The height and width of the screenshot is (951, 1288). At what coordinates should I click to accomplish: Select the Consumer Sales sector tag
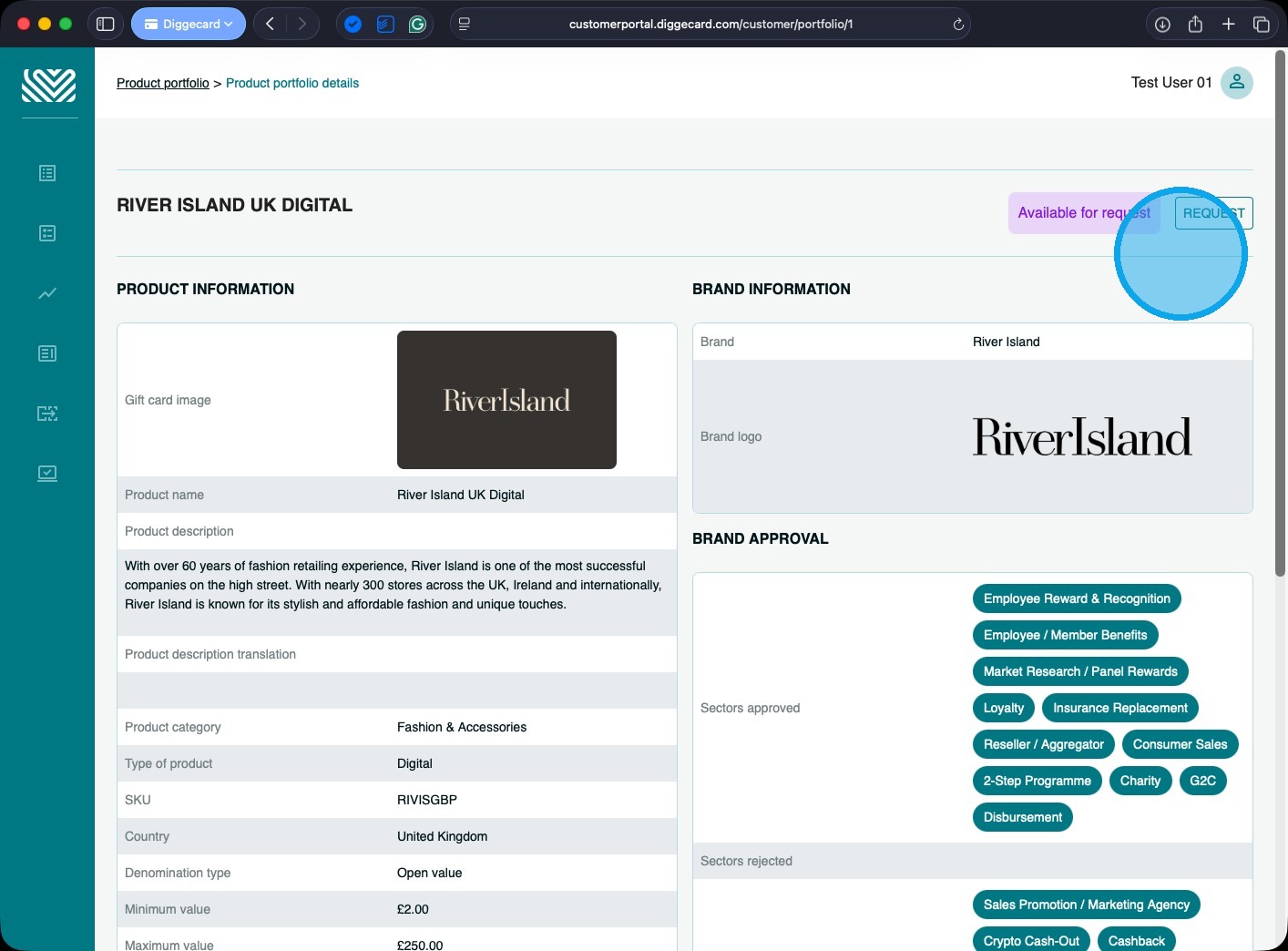[x=1181, y=744]
